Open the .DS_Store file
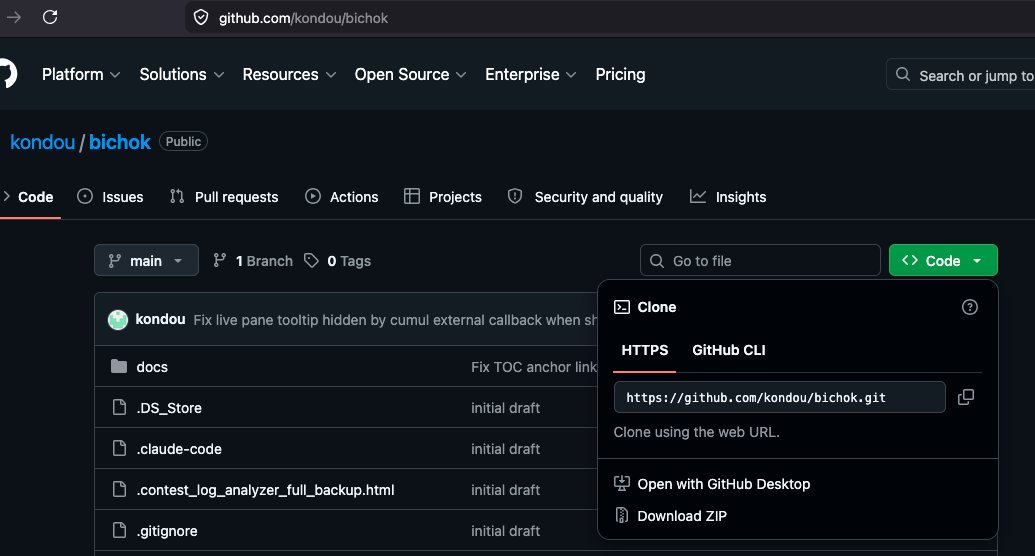 tap(169, 408)
